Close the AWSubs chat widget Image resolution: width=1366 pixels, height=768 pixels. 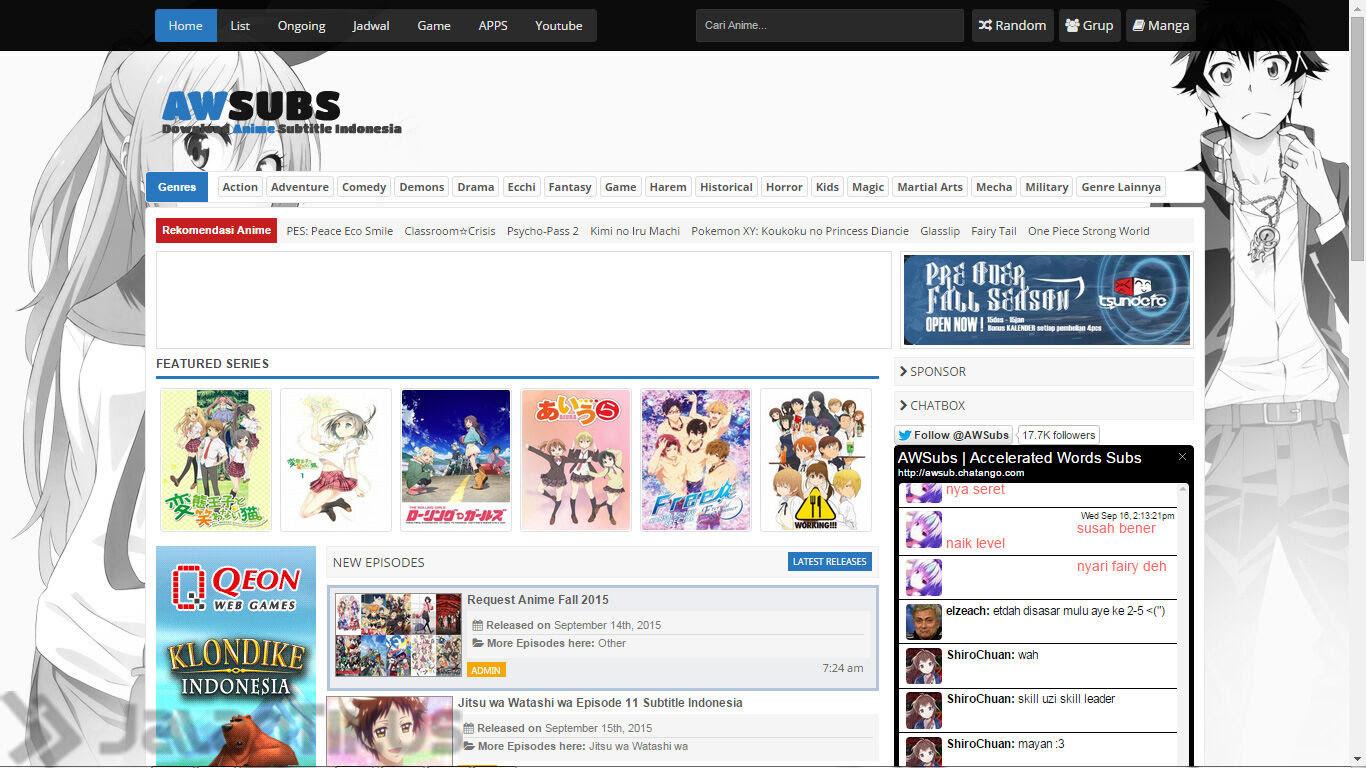[x=1182, y=457]
